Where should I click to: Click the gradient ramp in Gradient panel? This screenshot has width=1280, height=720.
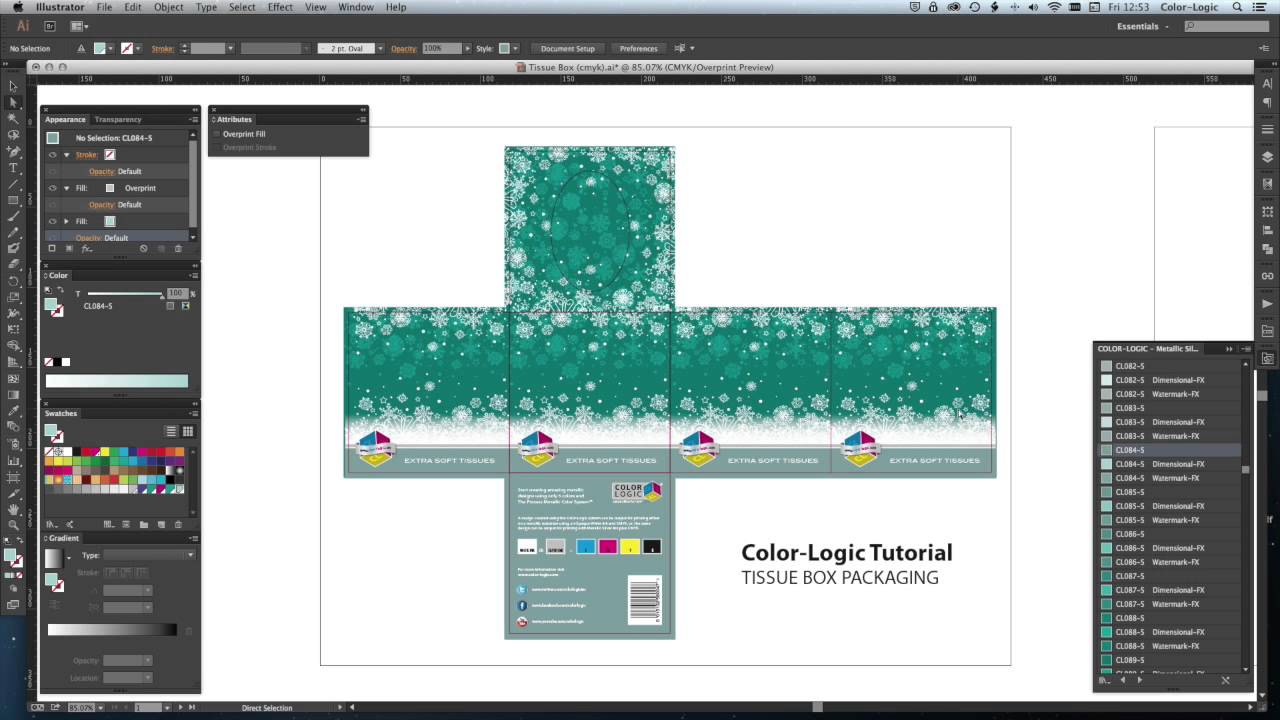click(112, 630)
